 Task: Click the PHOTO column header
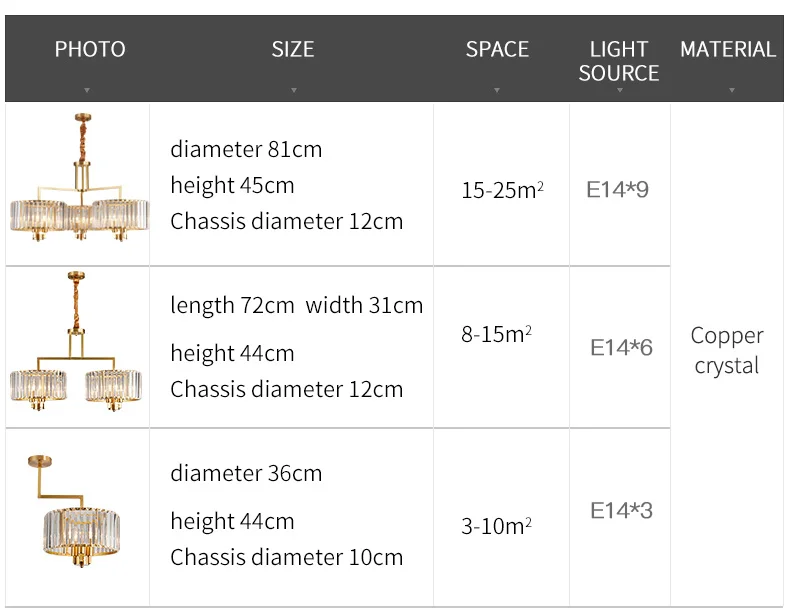tap(90, 49)
